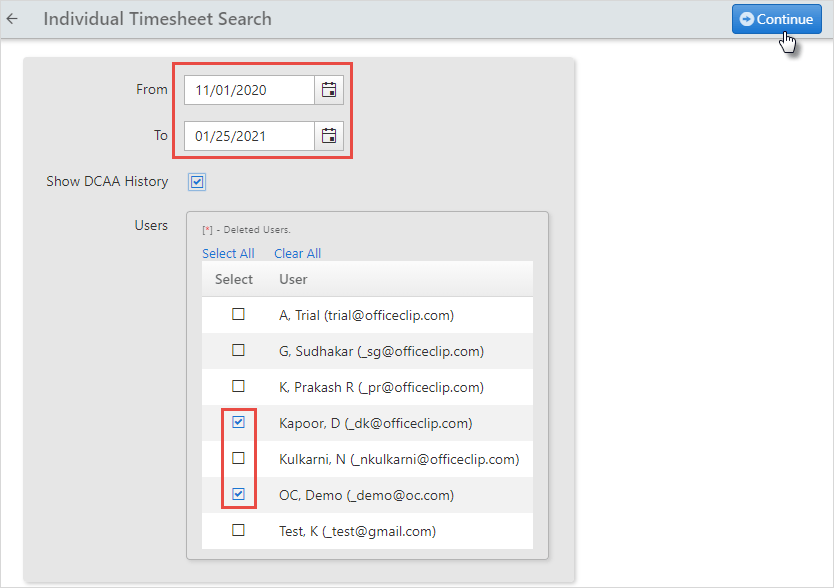Edit the From date field 11/01/2020
The image size is (834, 588).
(249, 90)
